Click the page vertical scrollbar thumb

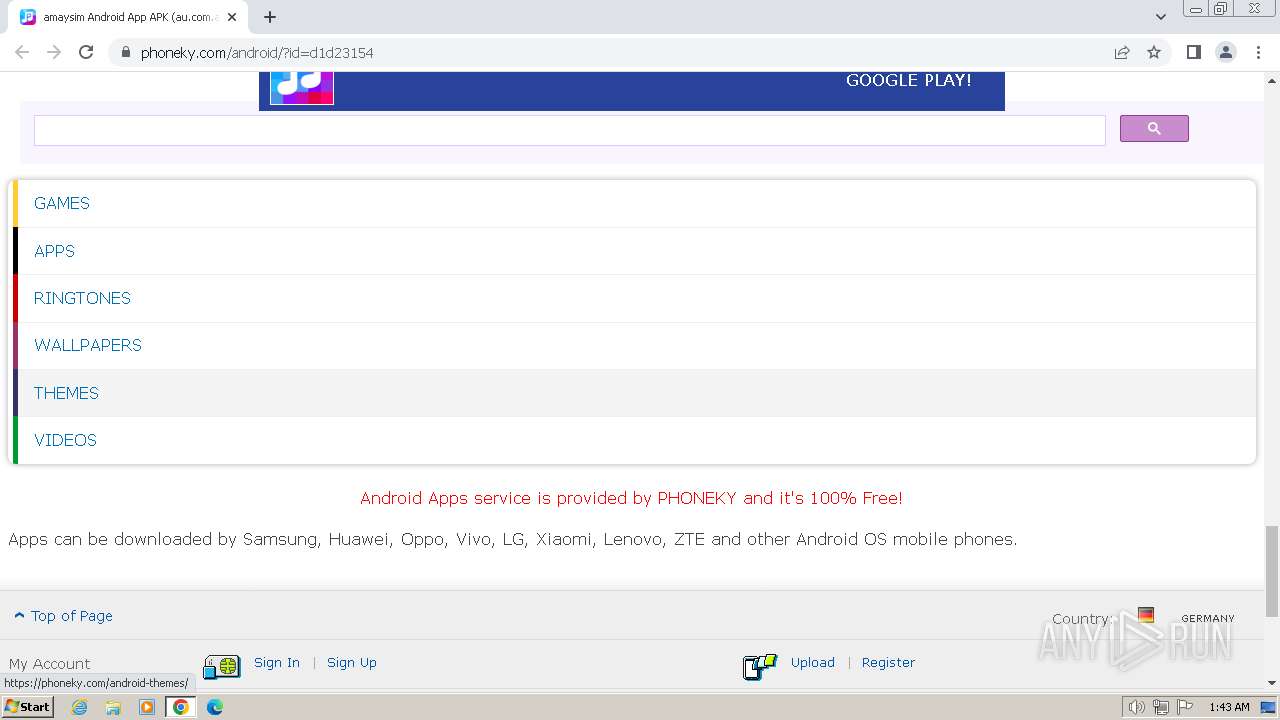(1272, 570)
